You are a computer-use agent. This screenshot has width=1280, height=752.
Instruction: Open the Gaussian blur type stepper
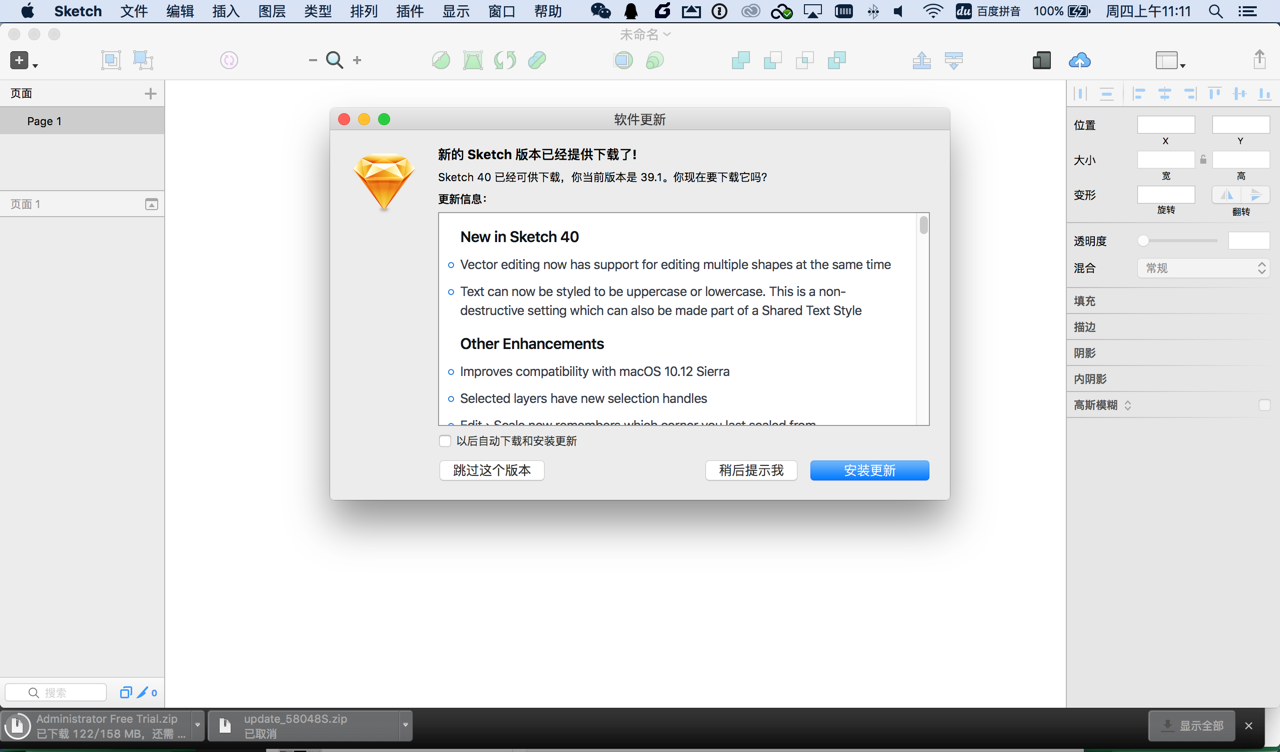pos(1128,405)
